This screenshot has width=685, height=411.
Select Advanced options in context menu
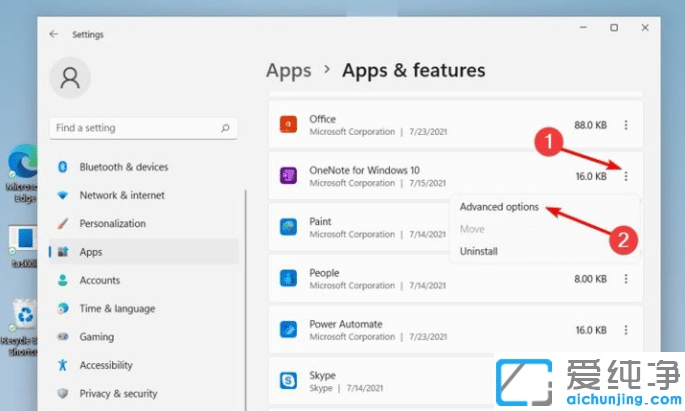pyautogui.click(x=499, y=207)
